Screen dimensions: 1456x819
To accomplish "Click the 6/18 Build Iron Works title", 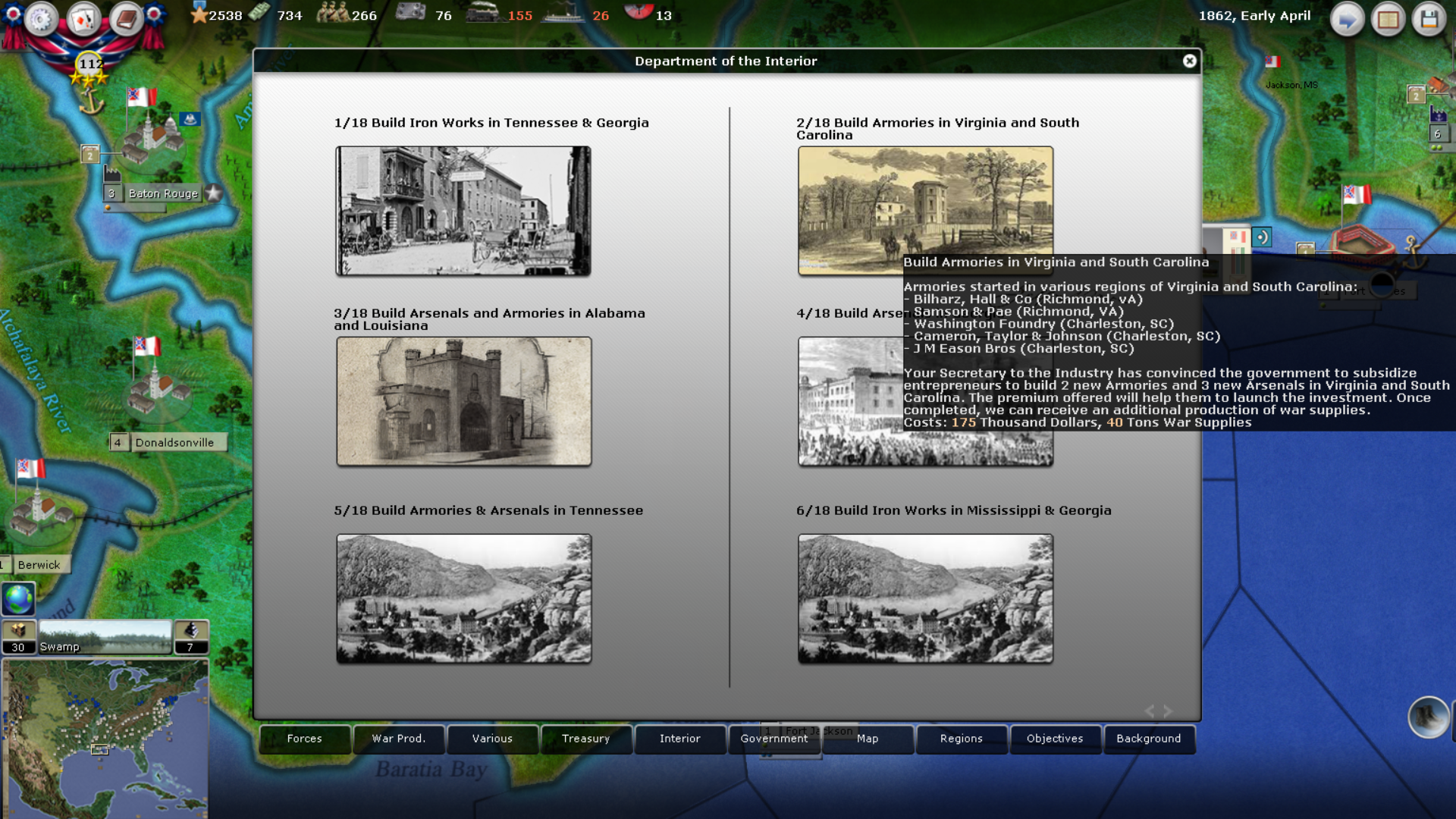I will click(953, 510).
